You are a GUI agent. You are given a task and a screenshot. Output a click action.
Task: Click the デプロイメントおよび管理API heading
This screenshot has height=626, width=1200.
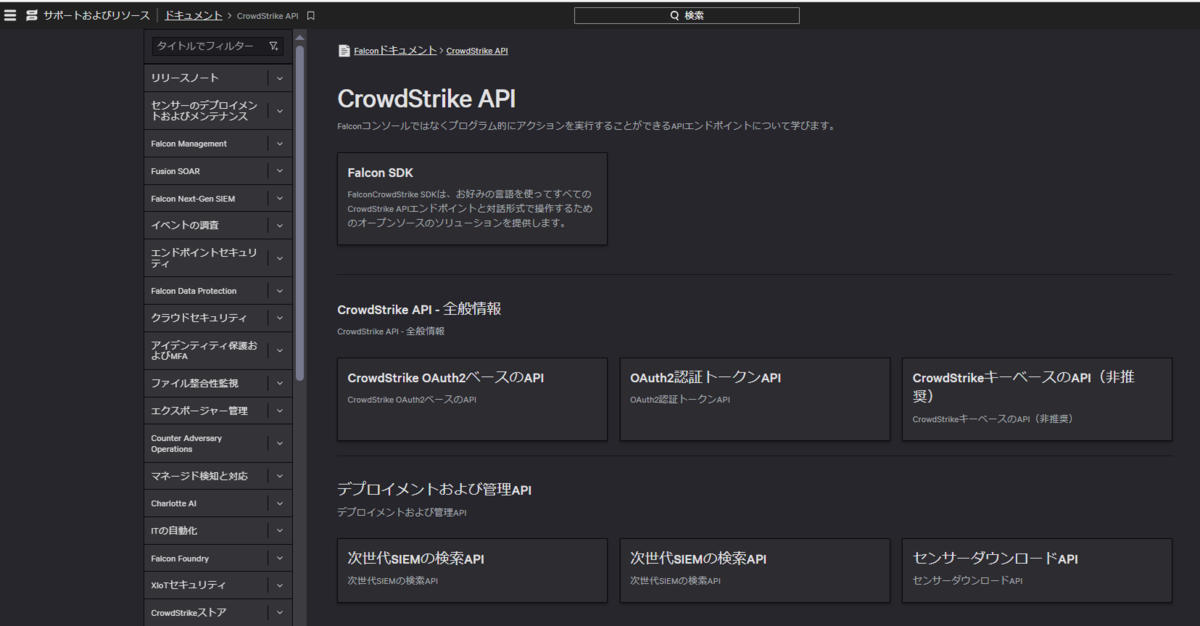434,490
